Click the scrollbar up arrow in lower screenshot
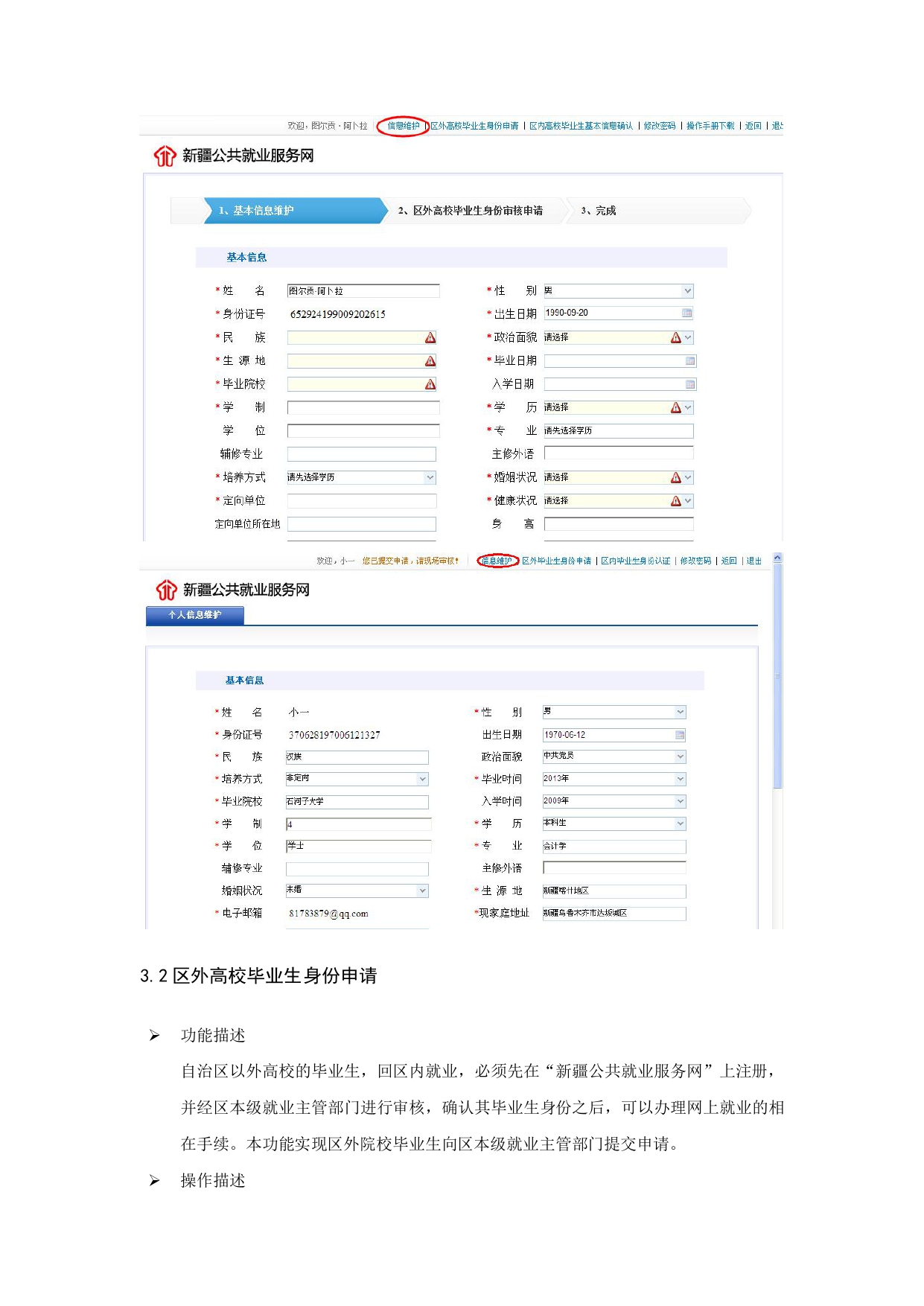This screenshot has width=924, height=1306. [778, 557]
